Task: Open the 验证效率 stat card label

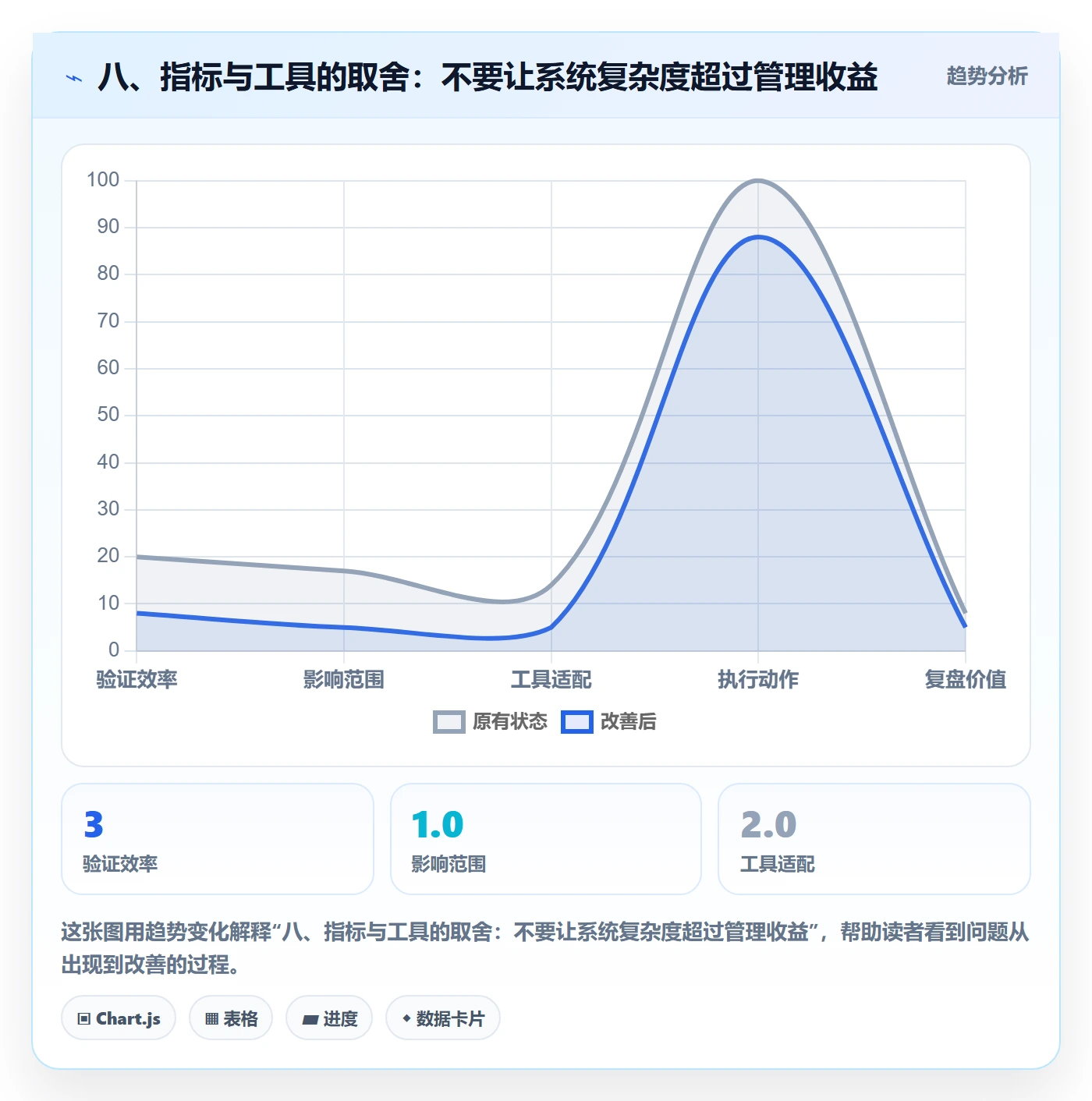Action: click(x=120, y=864)
